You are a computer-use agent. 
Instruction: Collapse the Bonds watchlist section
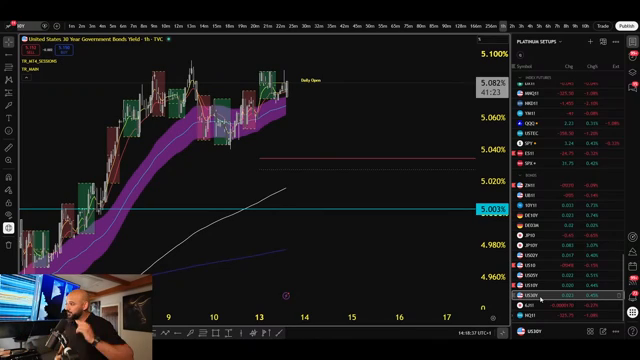[520, 176]
